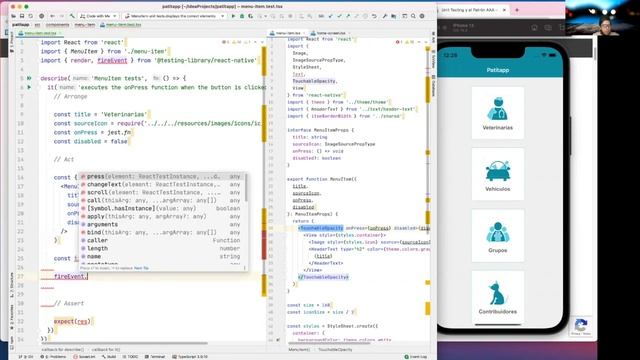Open the Problems tool window
Screen dimensions: 640x360
[53, 357]
